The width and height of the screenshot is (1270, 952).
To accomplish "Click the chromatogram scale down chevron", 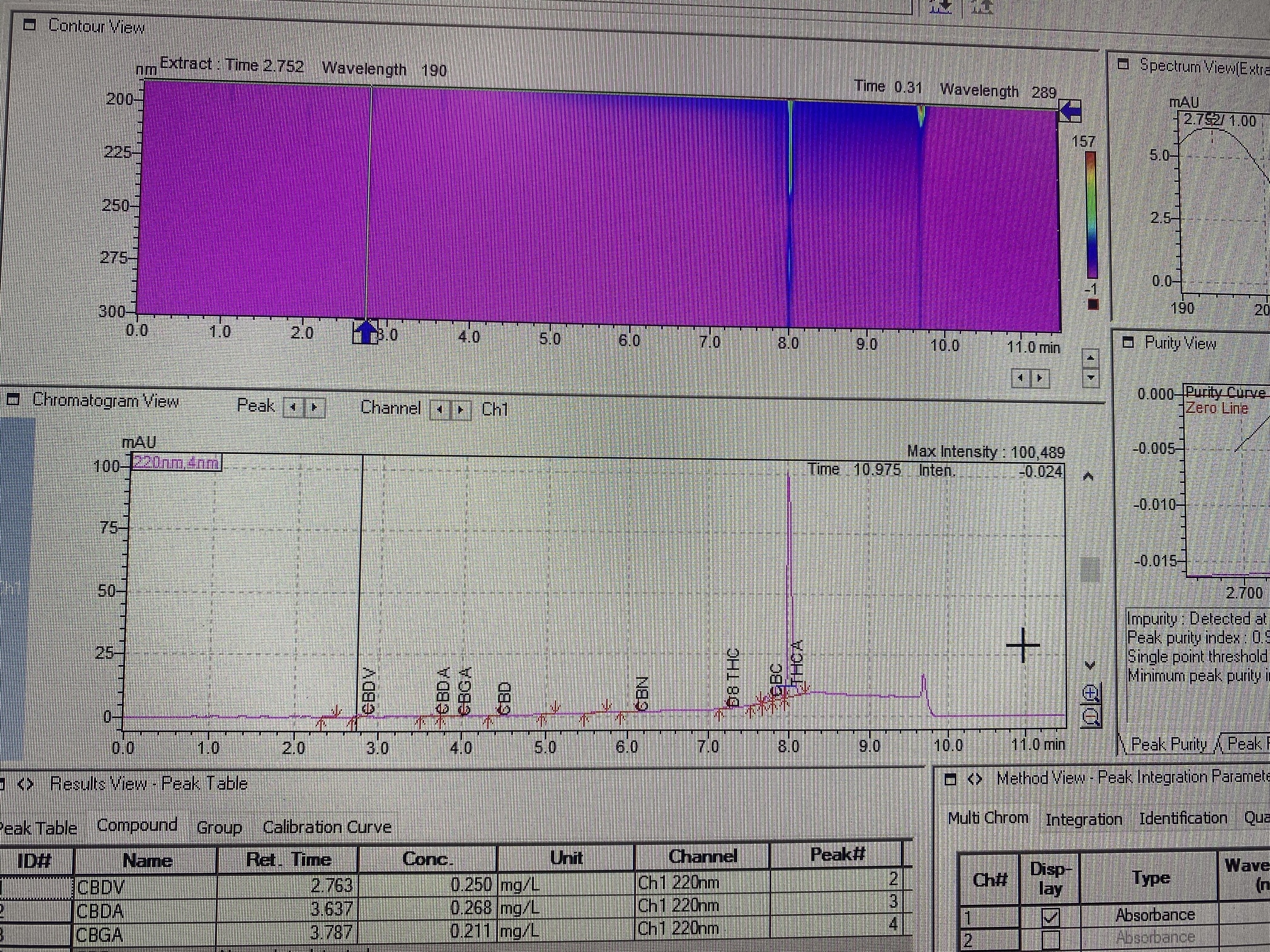I will [x=1090, y=664].
